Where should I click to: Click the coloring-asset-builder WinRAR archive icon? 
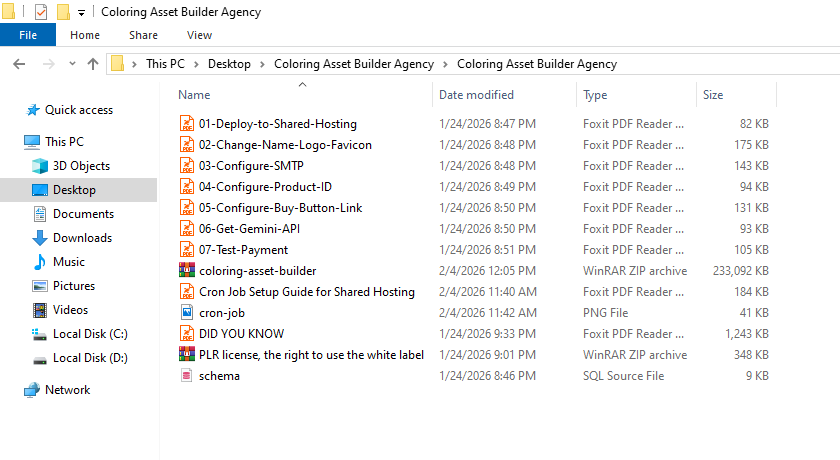click(186, 271)
